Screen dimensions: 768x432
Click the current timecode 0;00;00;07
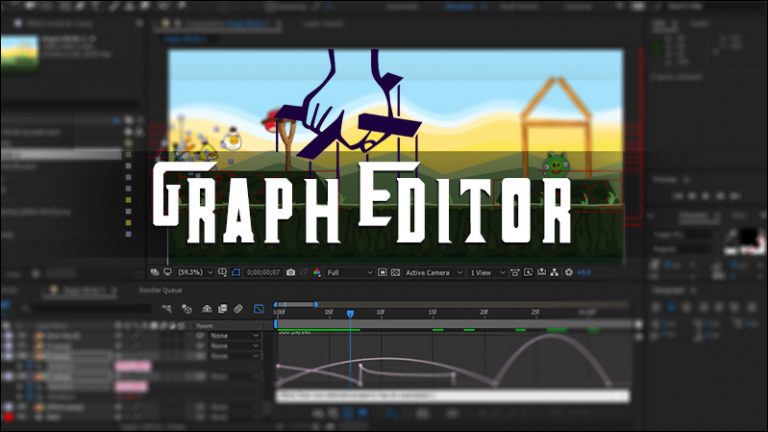tap(263, 272)
